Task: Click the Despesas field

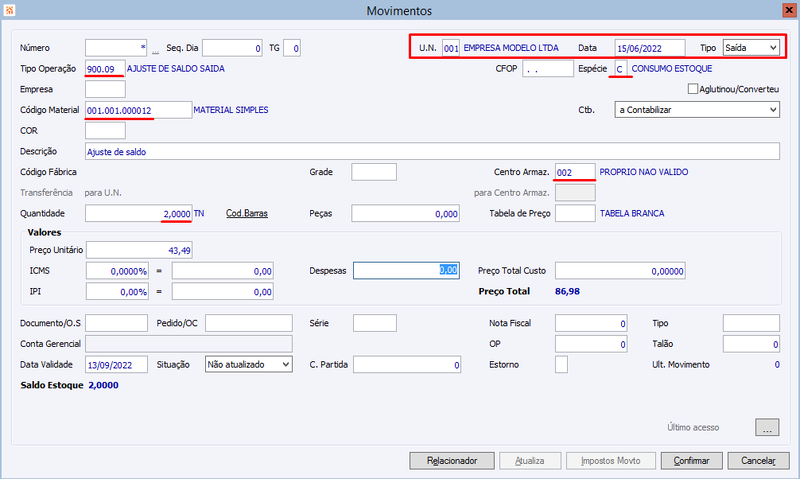Action: coord(406,270)
